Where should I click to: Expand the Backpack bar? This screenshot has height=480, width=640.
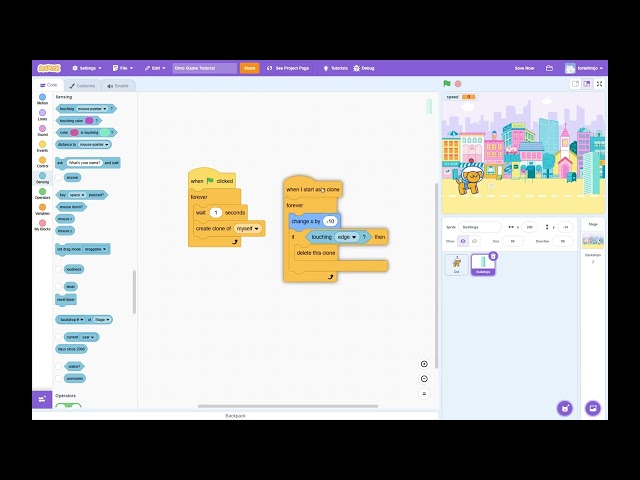coord(235,416)
